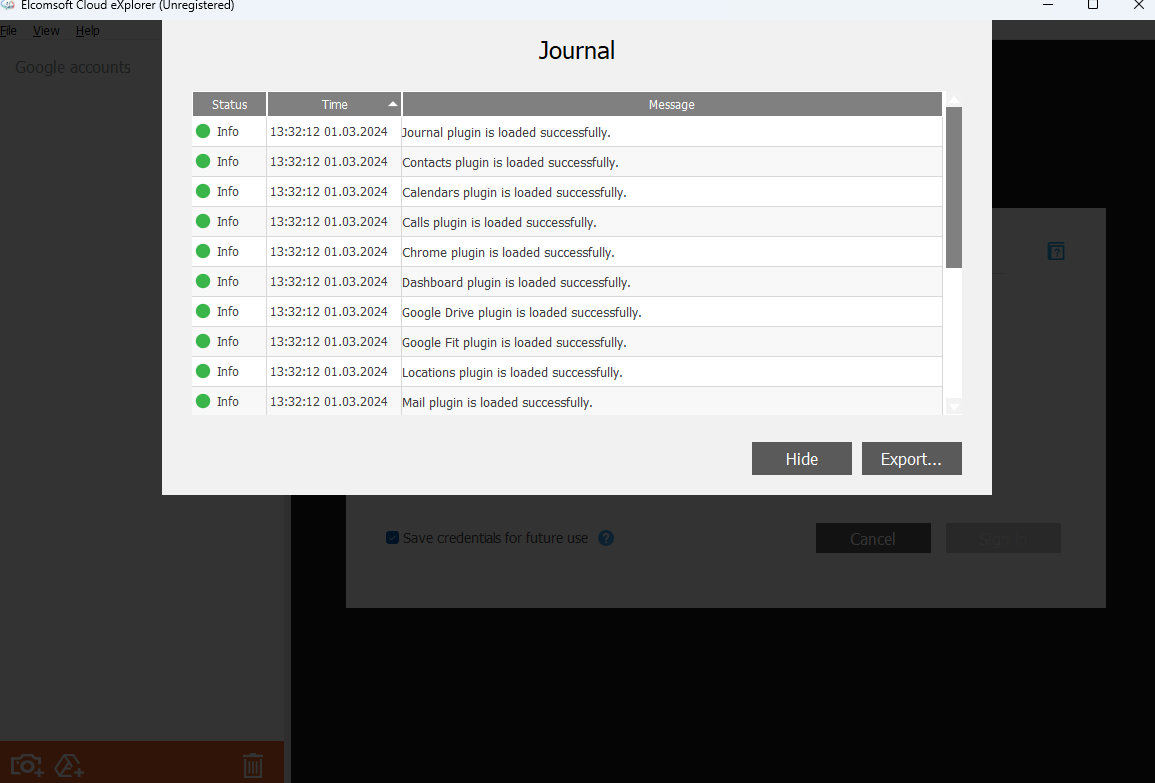
Task: Click green status dot in Mail plugin row
Action: (x=203, y=401)
